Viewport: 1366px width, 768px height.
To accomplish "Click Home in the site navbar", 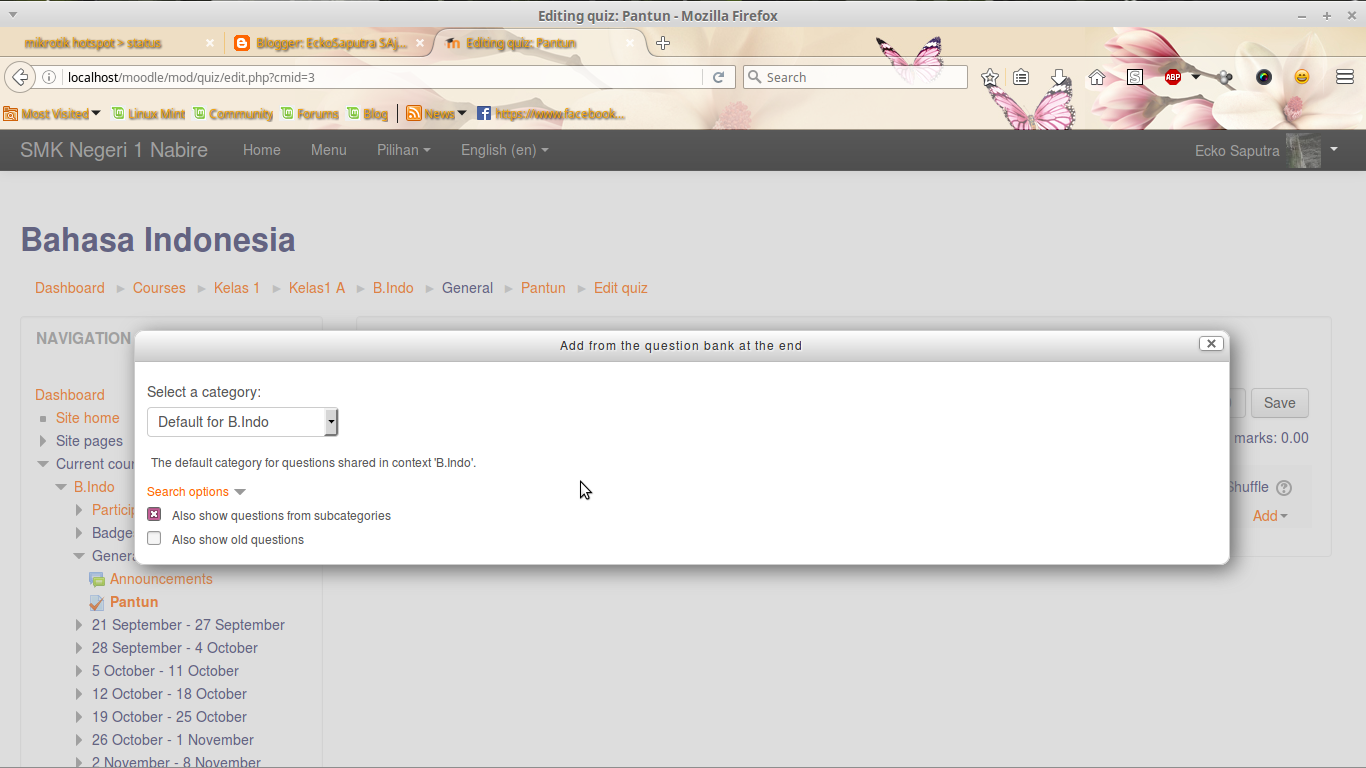I will coord(262,150).
